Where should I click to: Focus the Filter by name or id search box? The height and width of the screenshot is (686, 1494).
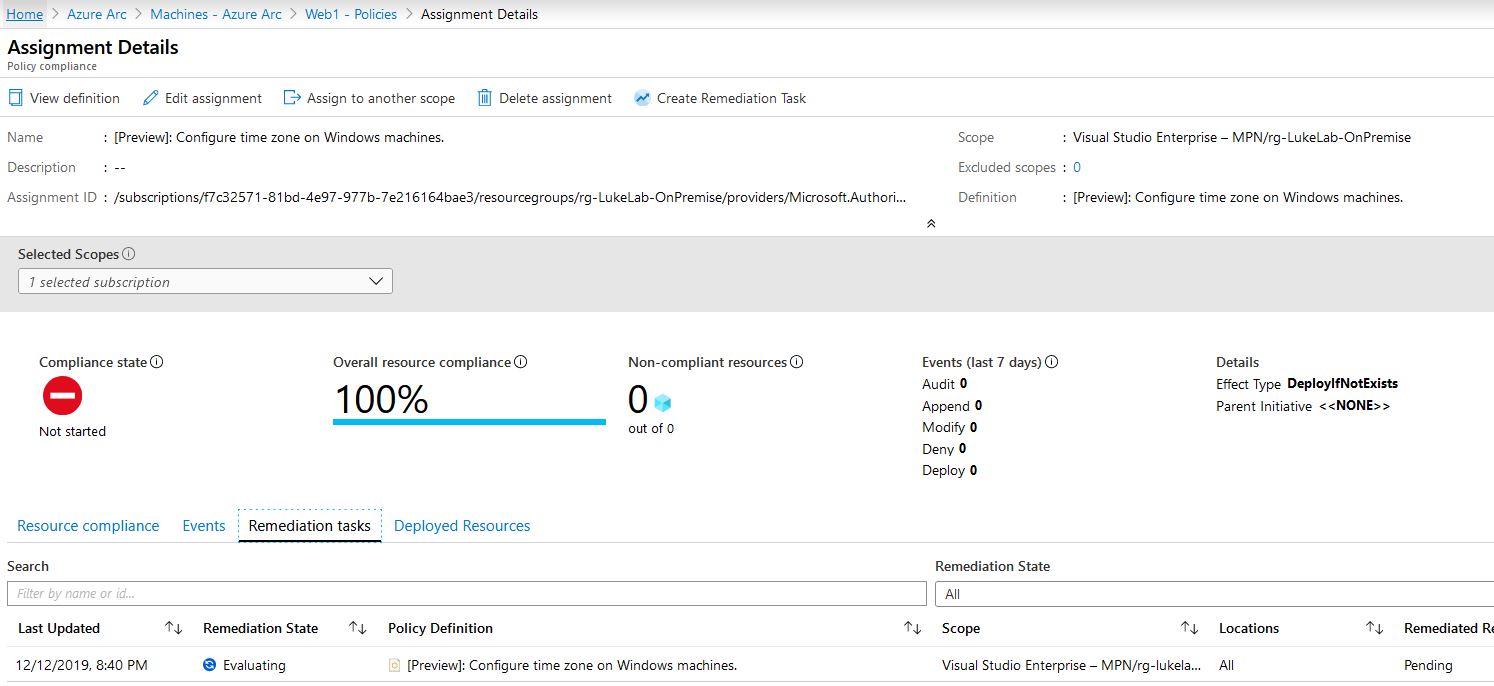(467, 594)
